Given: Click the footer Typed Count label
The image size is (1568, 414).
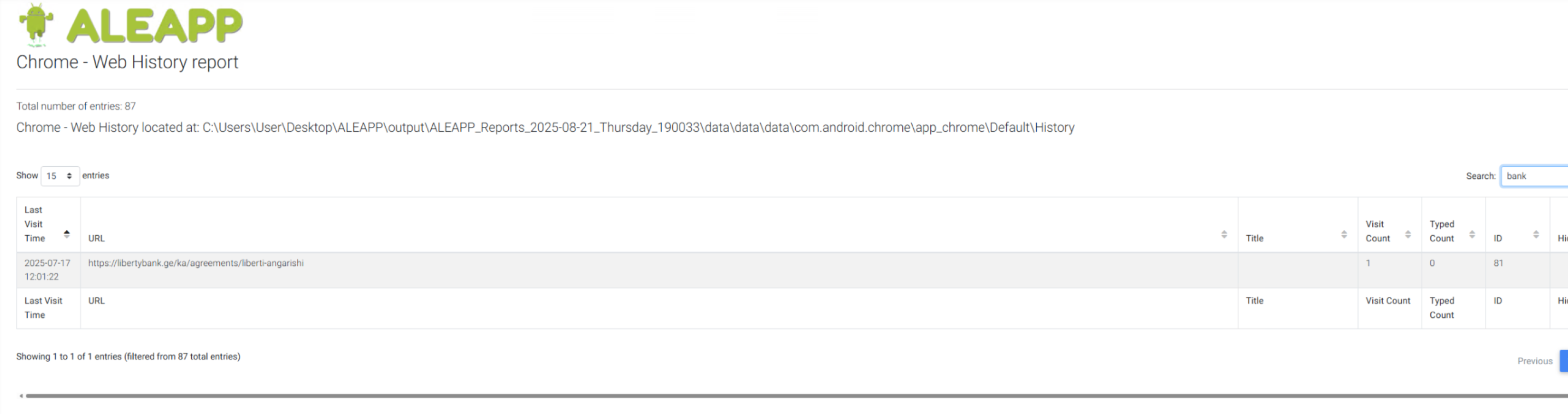Looking at the screenshot, I should pos(1441,308).
